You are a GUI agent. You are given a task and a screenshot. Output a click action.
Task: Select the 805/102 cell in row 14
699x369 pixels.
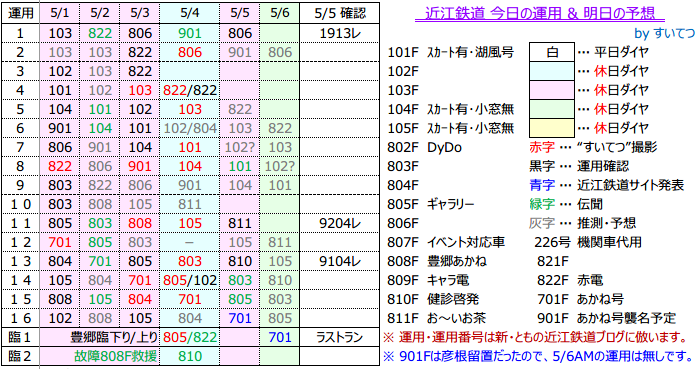point(190,280)
